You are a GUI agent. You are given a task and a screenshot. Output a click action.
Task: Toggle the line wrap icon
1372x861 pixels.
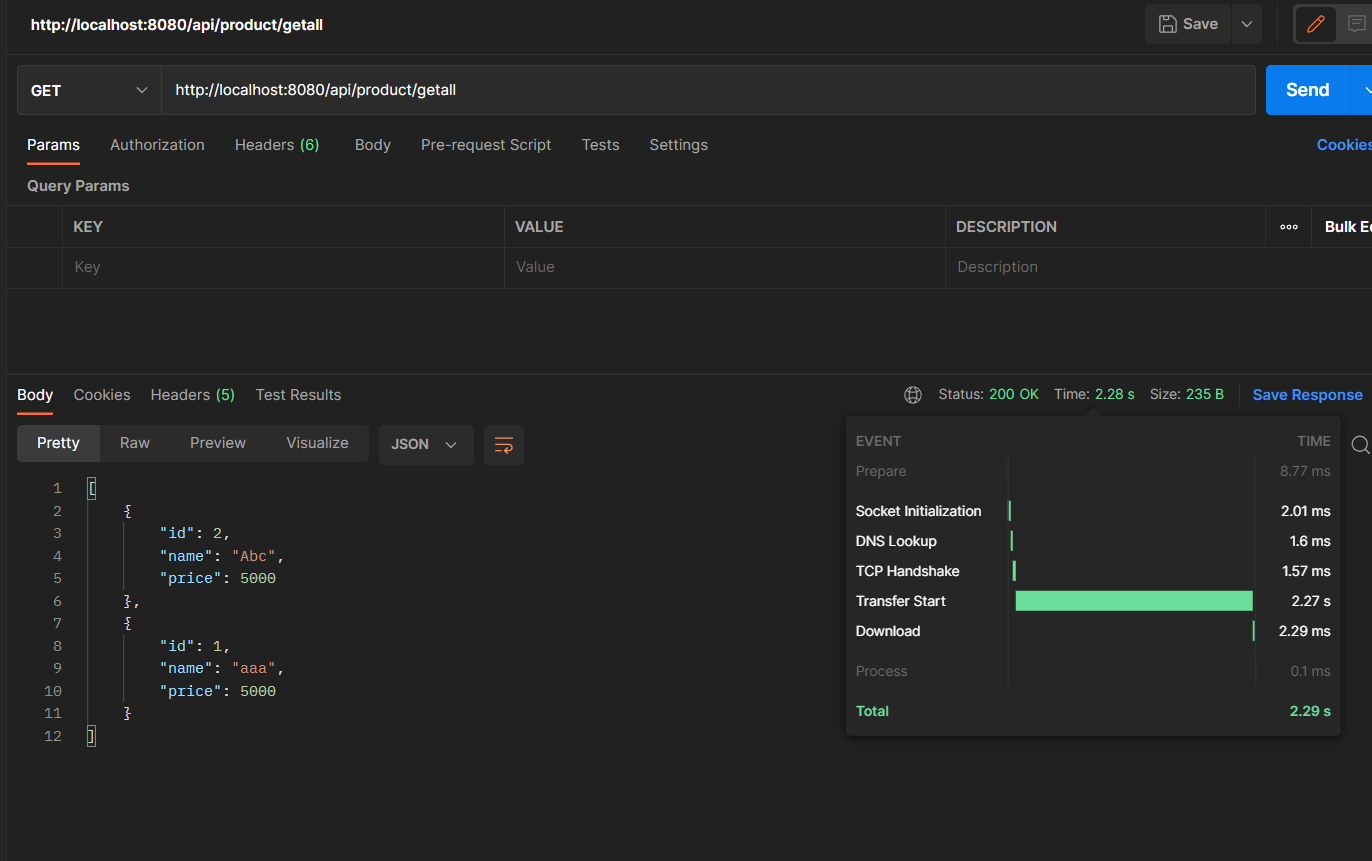click(504, 444)
